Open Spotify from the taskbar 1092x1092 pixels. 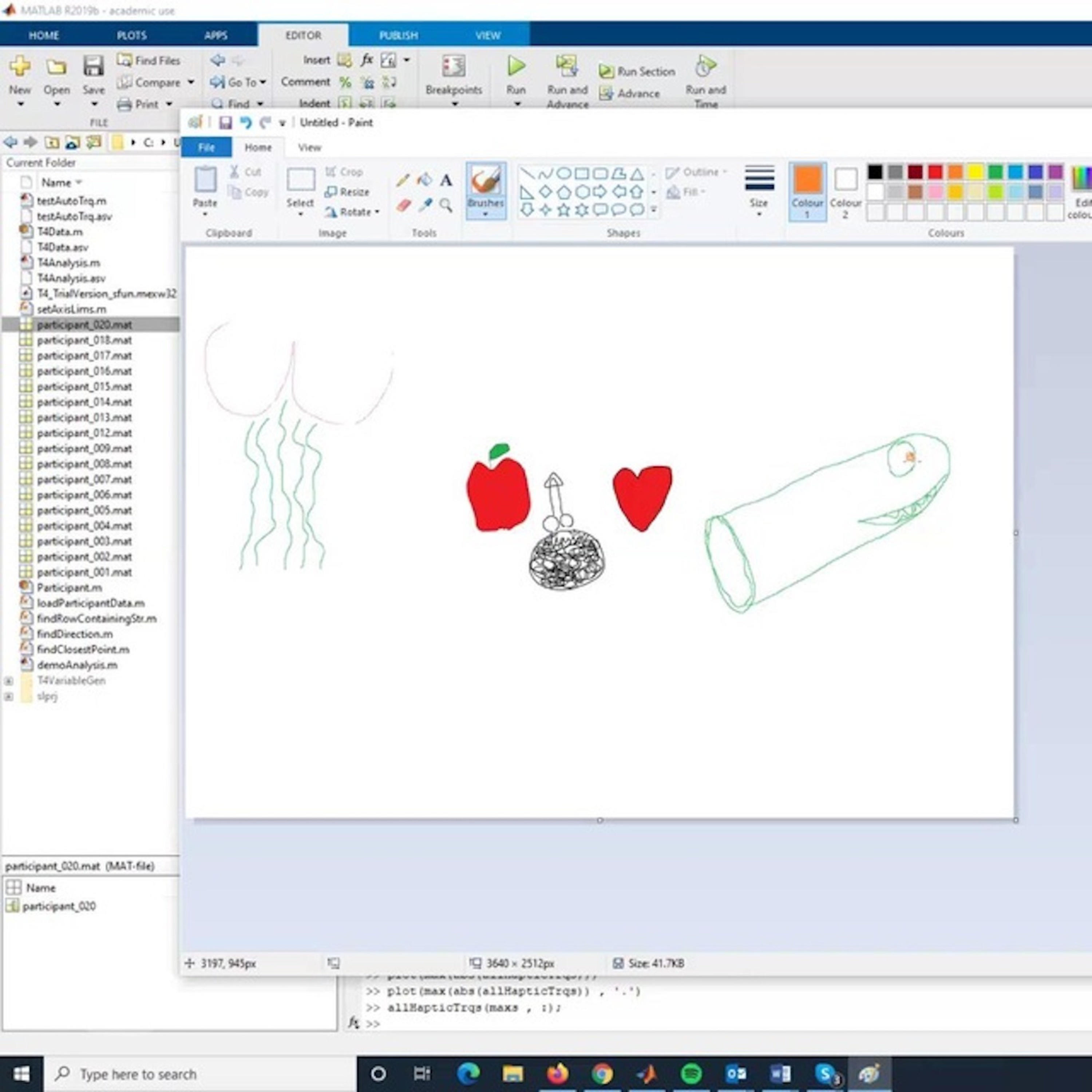tap(691, 1073)
